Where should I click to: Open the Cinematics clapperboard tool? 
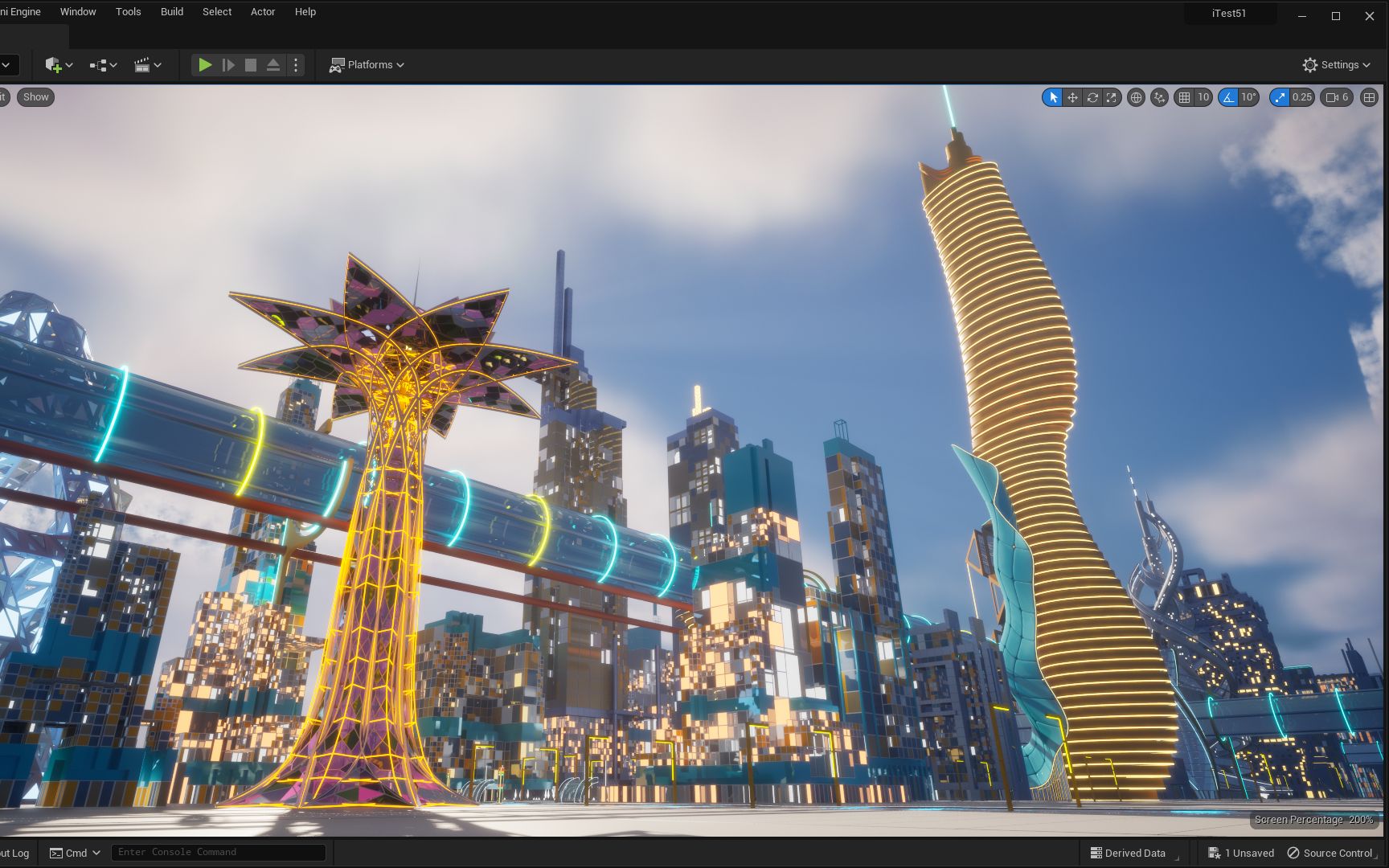[x=142, y=65]
